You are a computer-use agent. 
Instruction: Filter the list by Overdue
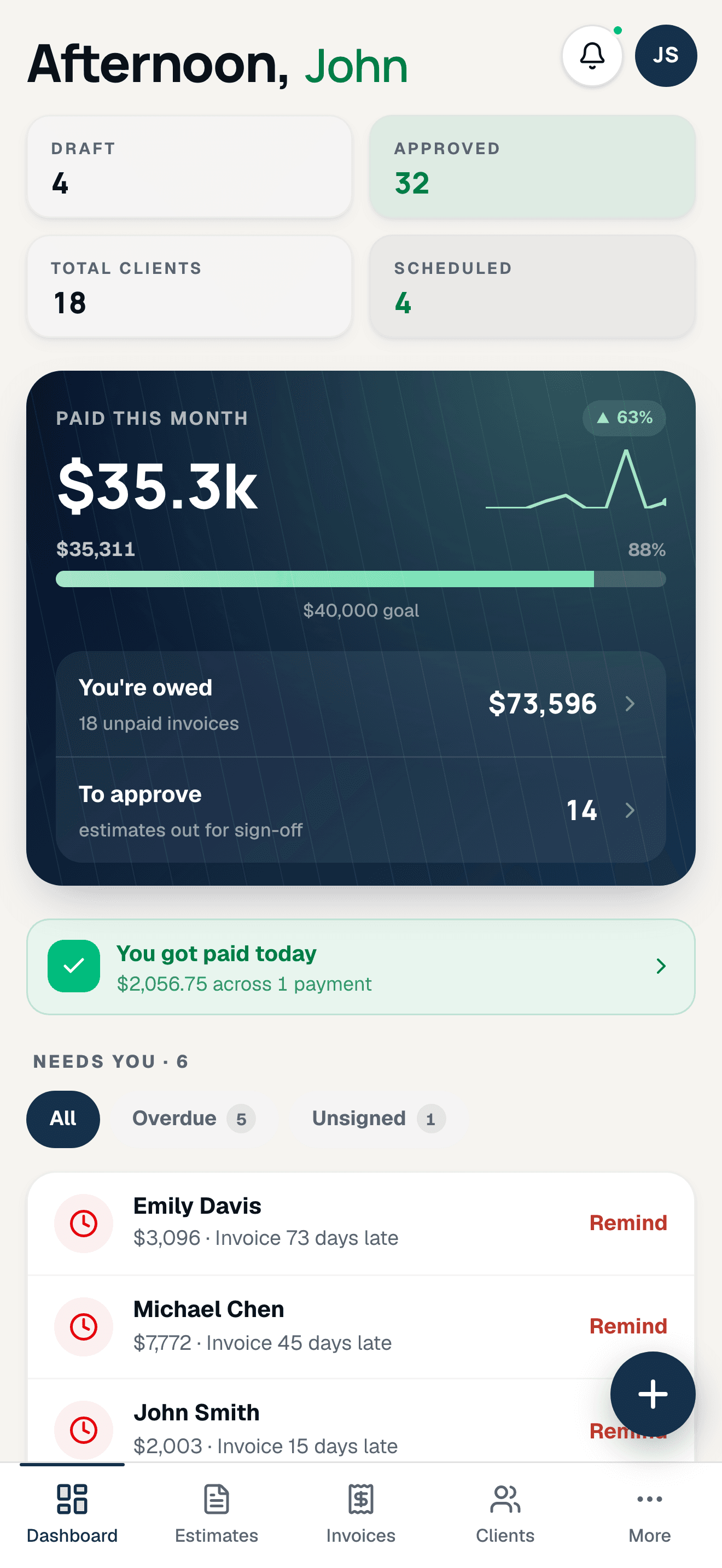pos(194,1118)
